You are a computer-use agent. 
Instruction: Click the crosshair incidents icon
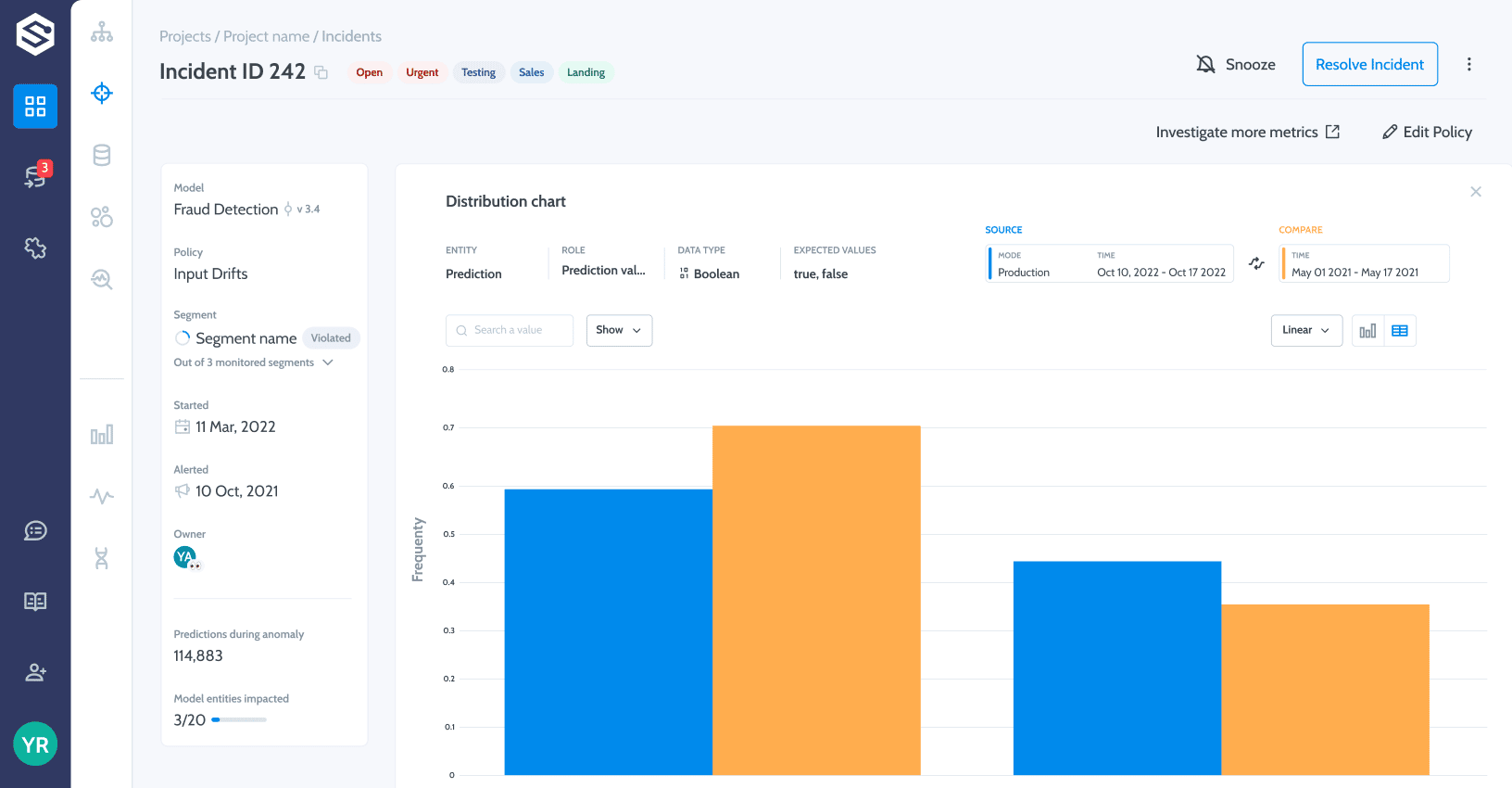102,93
